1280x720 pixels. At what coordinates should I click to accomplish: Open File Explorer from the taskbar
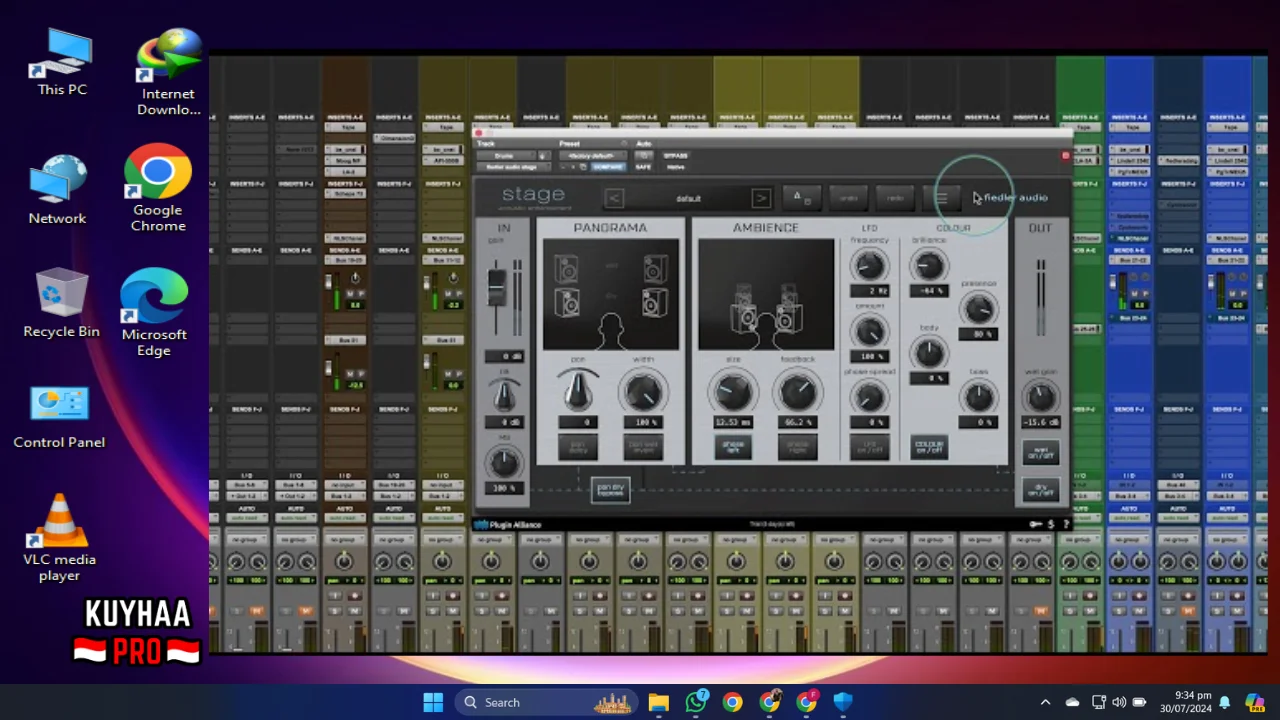coord(658,702)
